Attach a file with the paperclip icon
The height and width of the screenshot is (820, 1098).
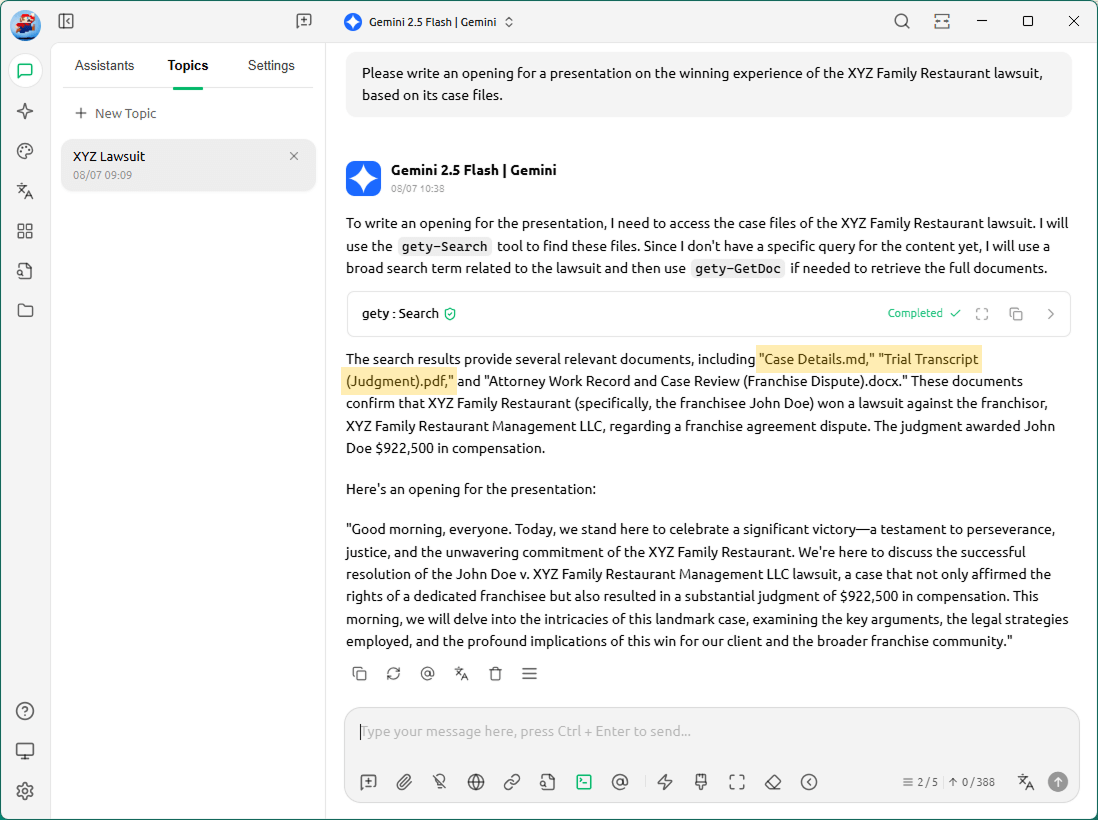click(404, 782)
